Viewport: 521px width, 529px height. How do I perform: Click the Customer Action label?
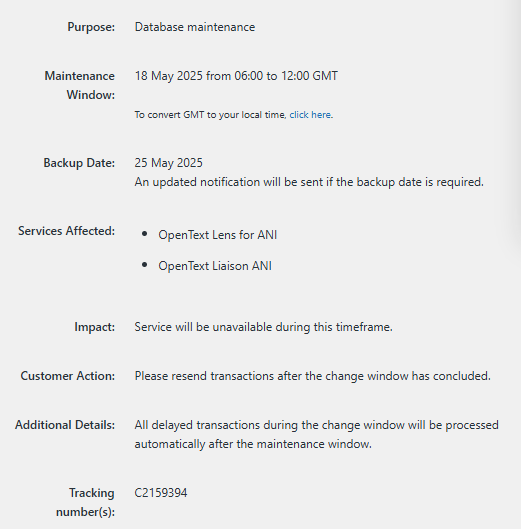[68, 376]
